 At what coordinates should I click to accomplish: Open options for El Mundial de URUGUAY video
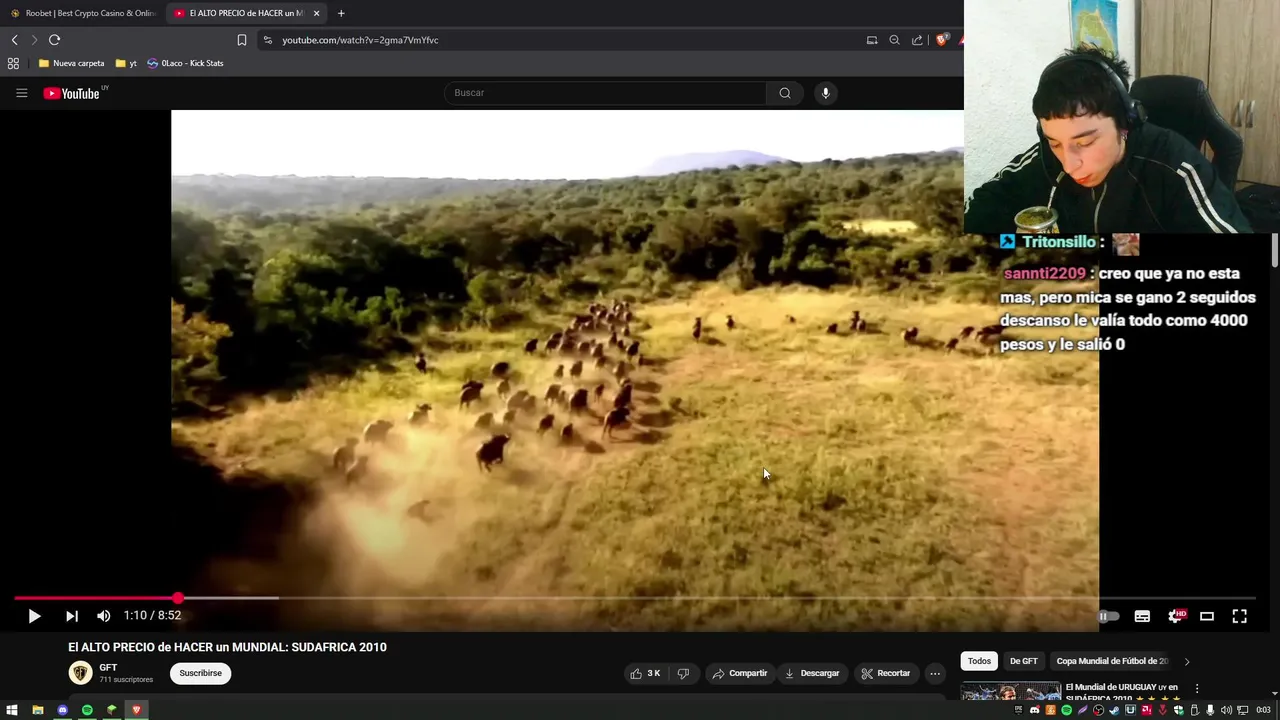(x=1197, y=689)
